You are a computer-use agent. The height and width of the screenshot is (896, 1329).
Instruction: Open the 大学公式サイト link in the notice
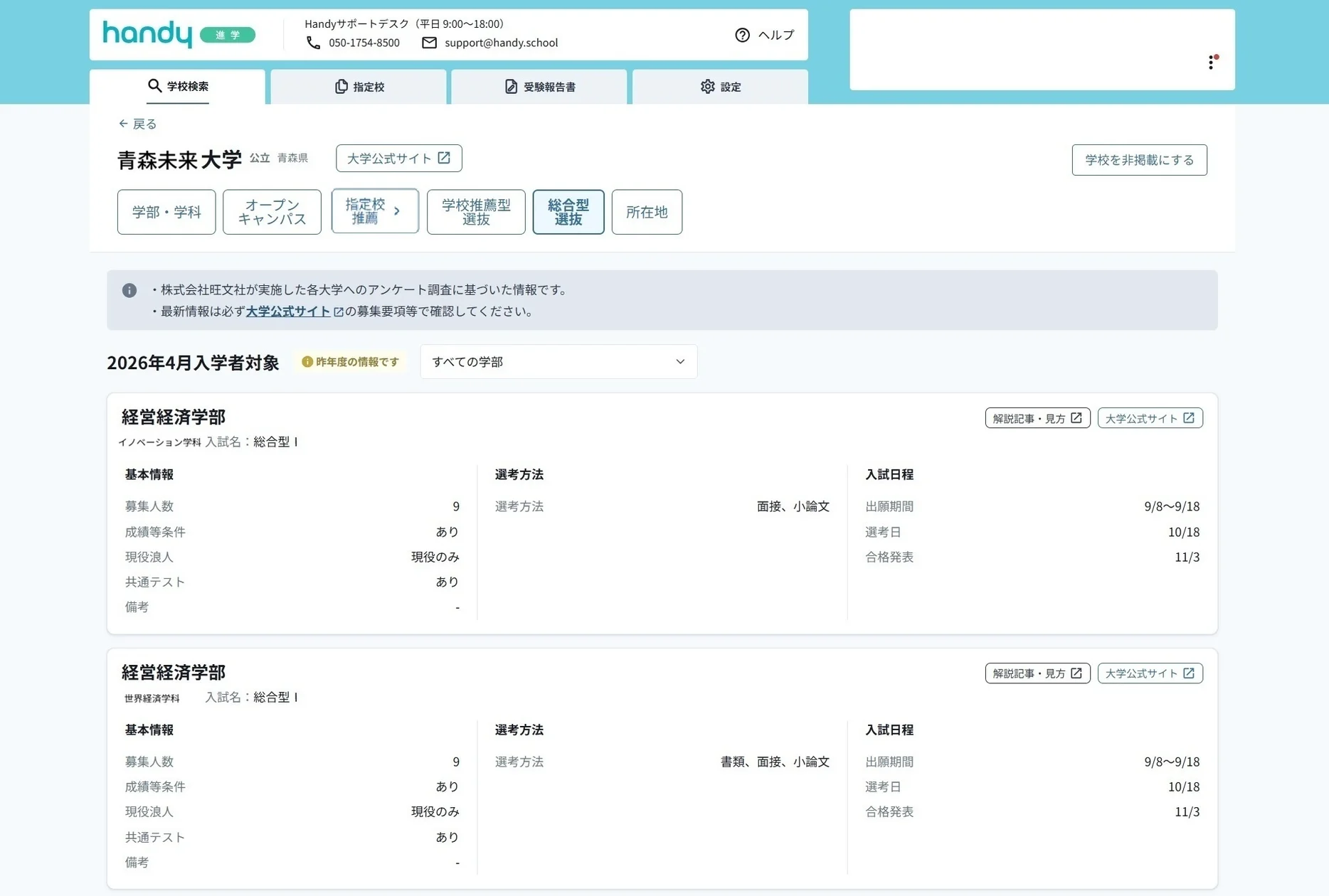click(x=287, y=311)
